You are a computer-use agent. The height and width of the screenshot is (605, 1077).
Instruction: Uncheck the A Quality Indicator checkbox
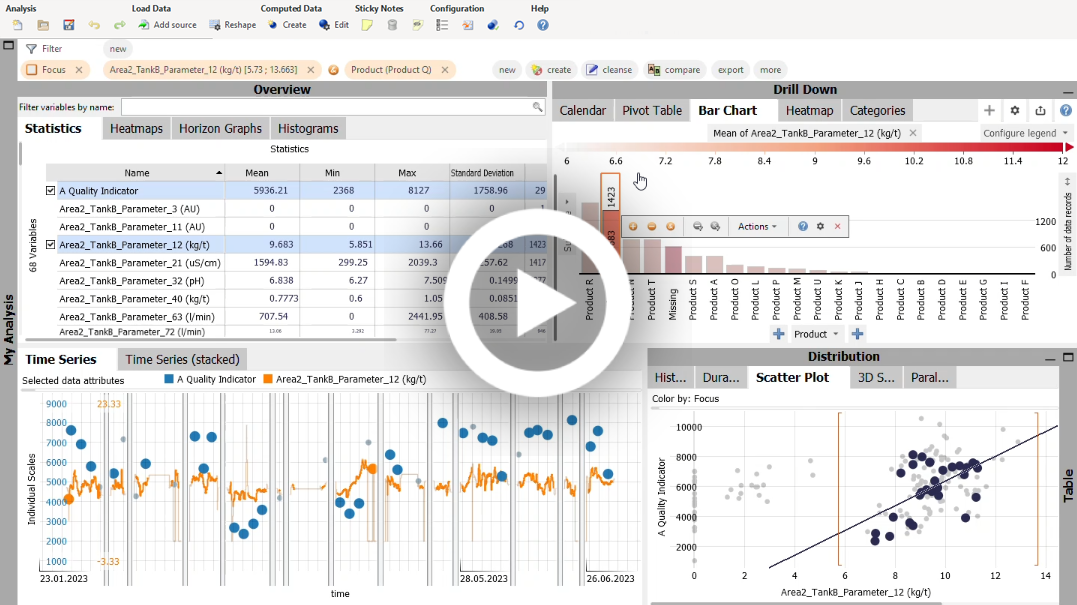[x=50, y=190]
